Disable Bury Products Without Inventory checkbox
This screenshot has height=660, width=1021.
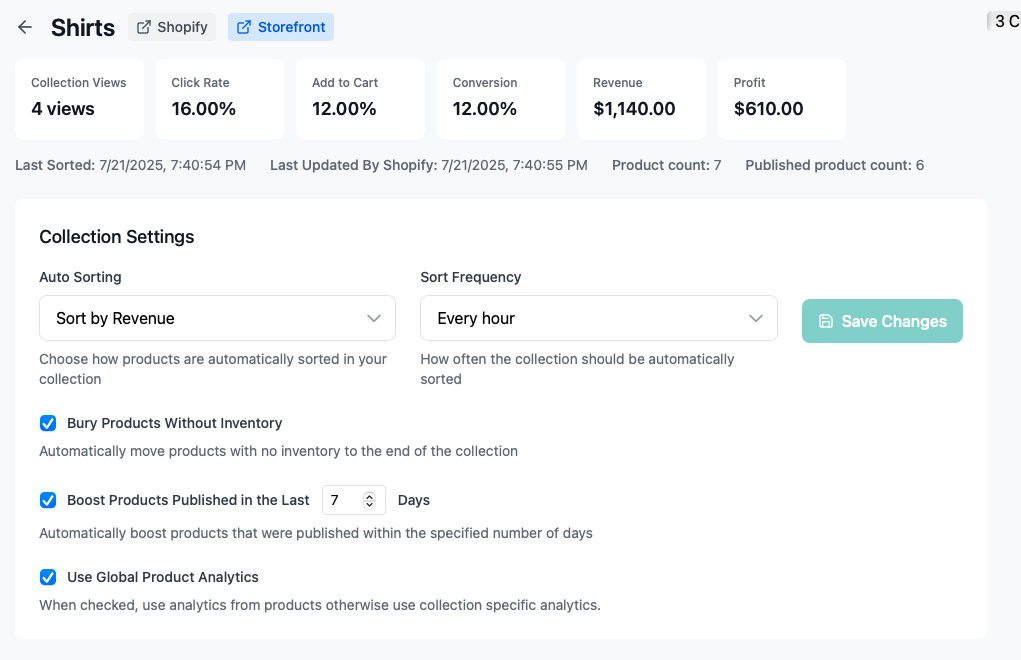[48, 423]
